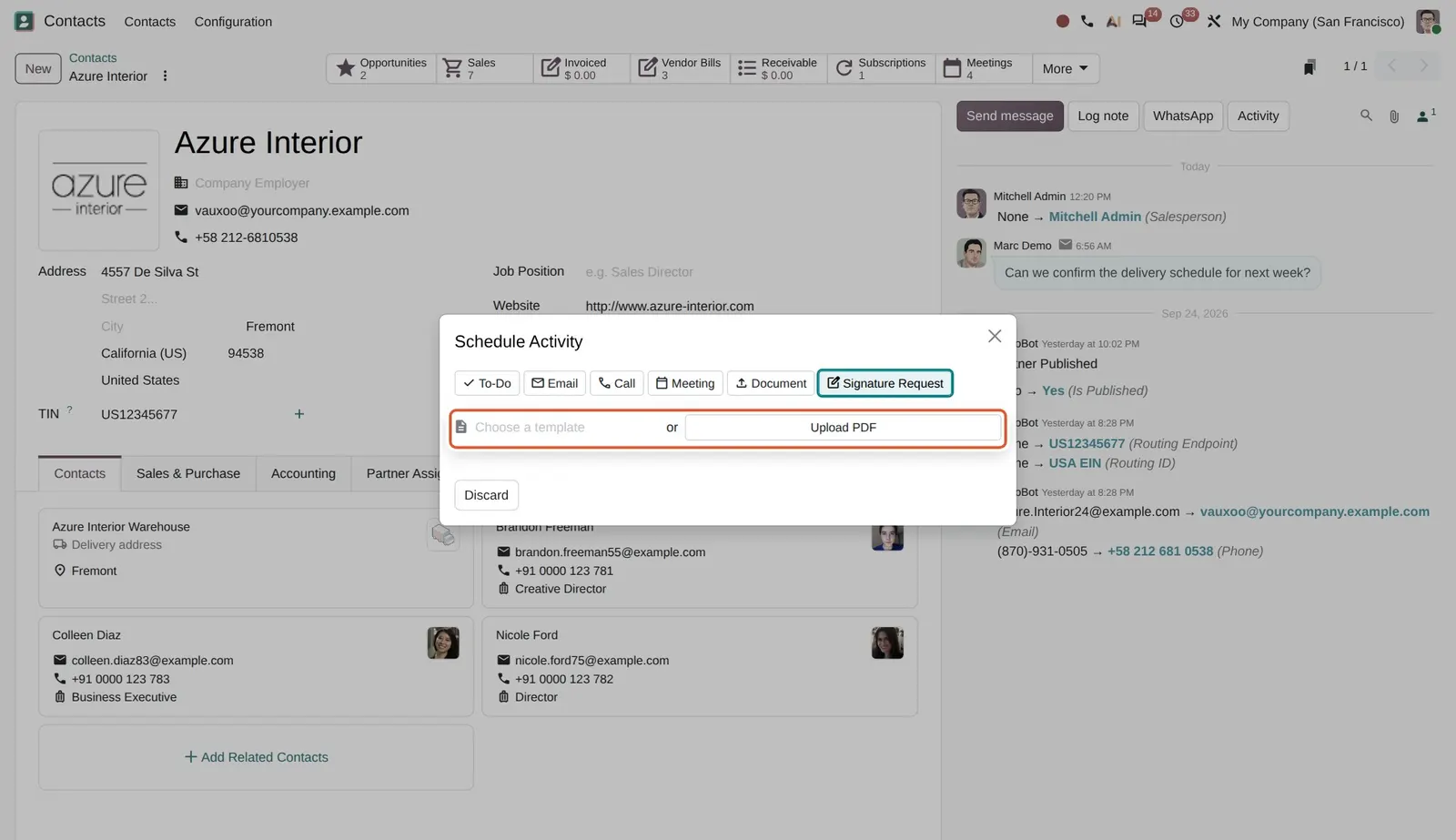Open the Colleen Diaz contact card

point(256,666)
